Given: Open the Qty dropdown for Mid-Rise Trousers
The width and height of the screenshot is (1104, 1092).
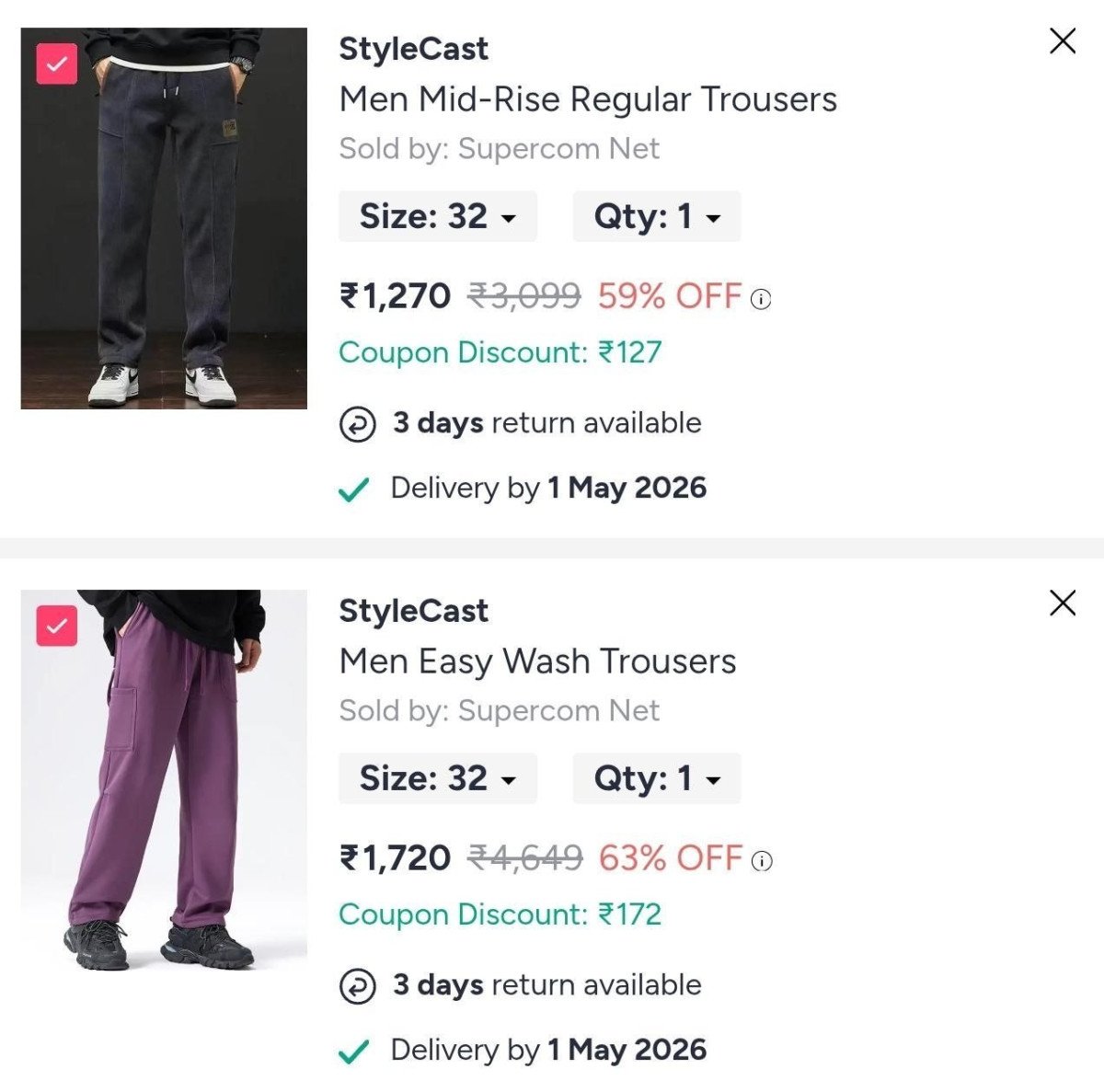Looking at the screenshot, I should 656,216.
